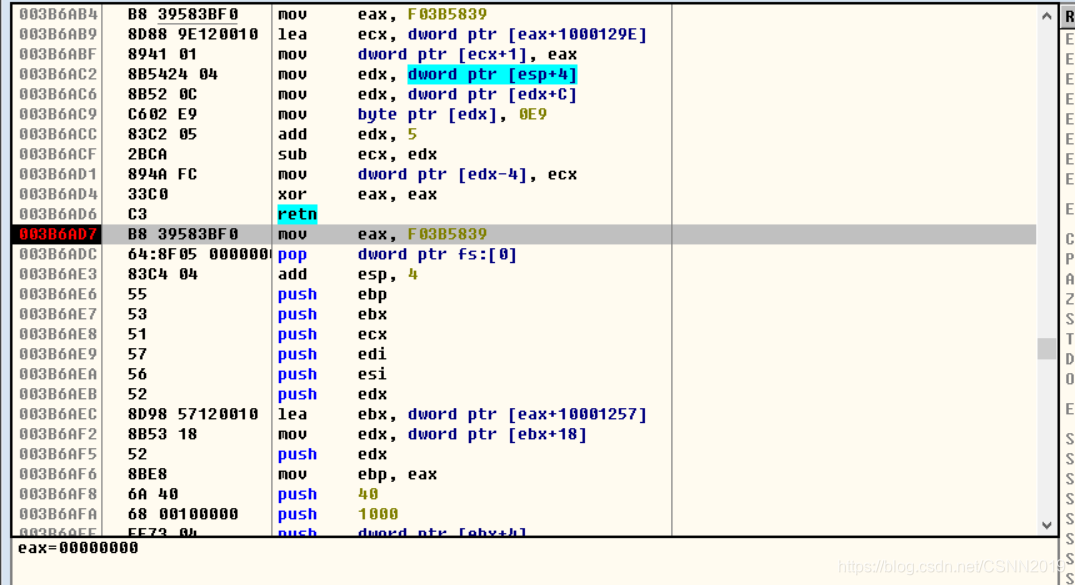This screenshot has width=1075, height=585.
Task: Click the scroll up arrow of disassembly pane
Action: (1046, 16)
